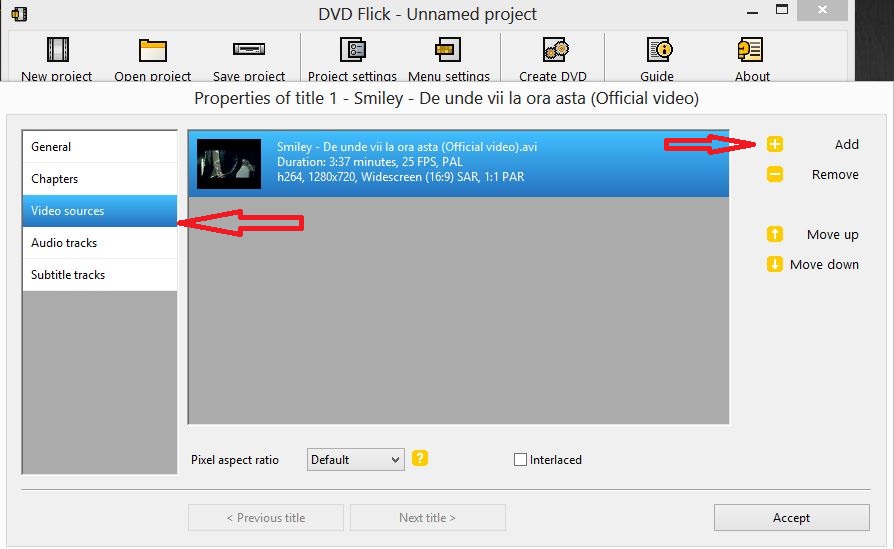Open the Chapters section
Screen dimensions: 894x549
click(x=99, y=179)
